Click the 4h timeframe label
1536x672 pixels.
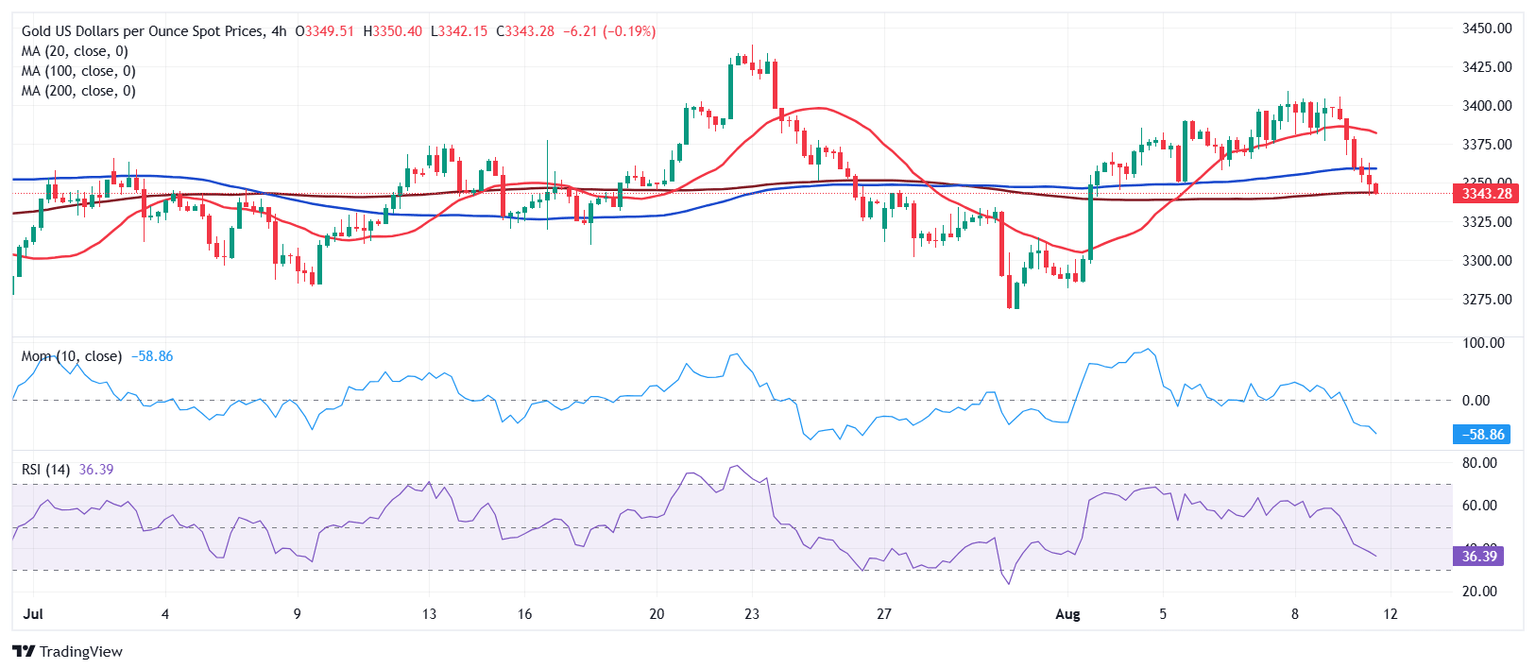(x=279, y=32)
